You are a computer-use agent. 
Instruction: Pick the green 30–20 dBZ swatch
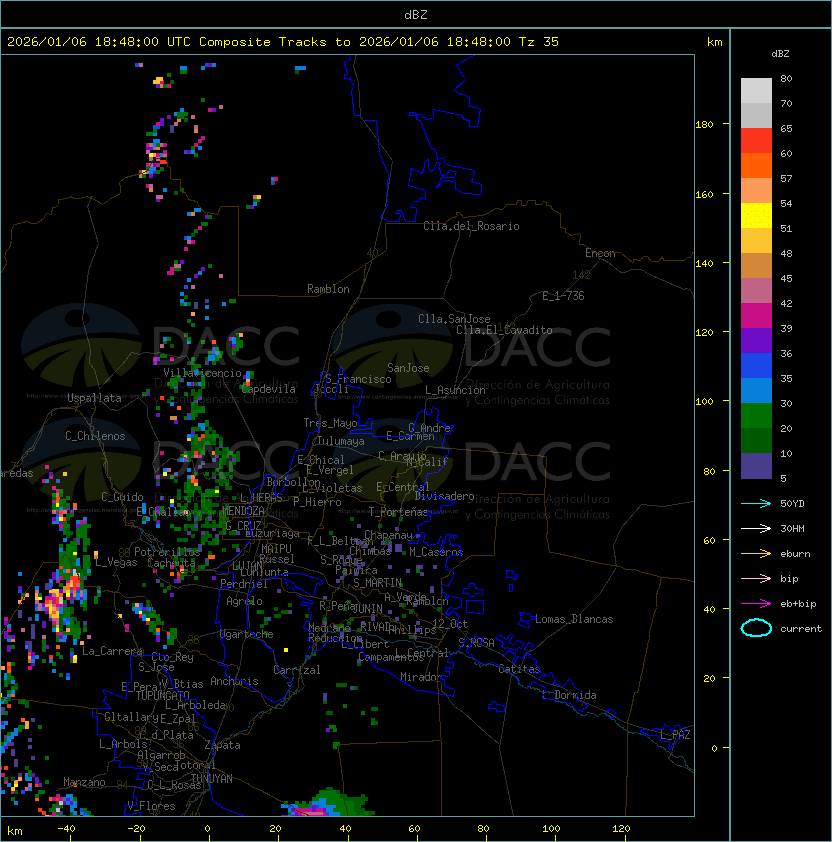(756, 415)
